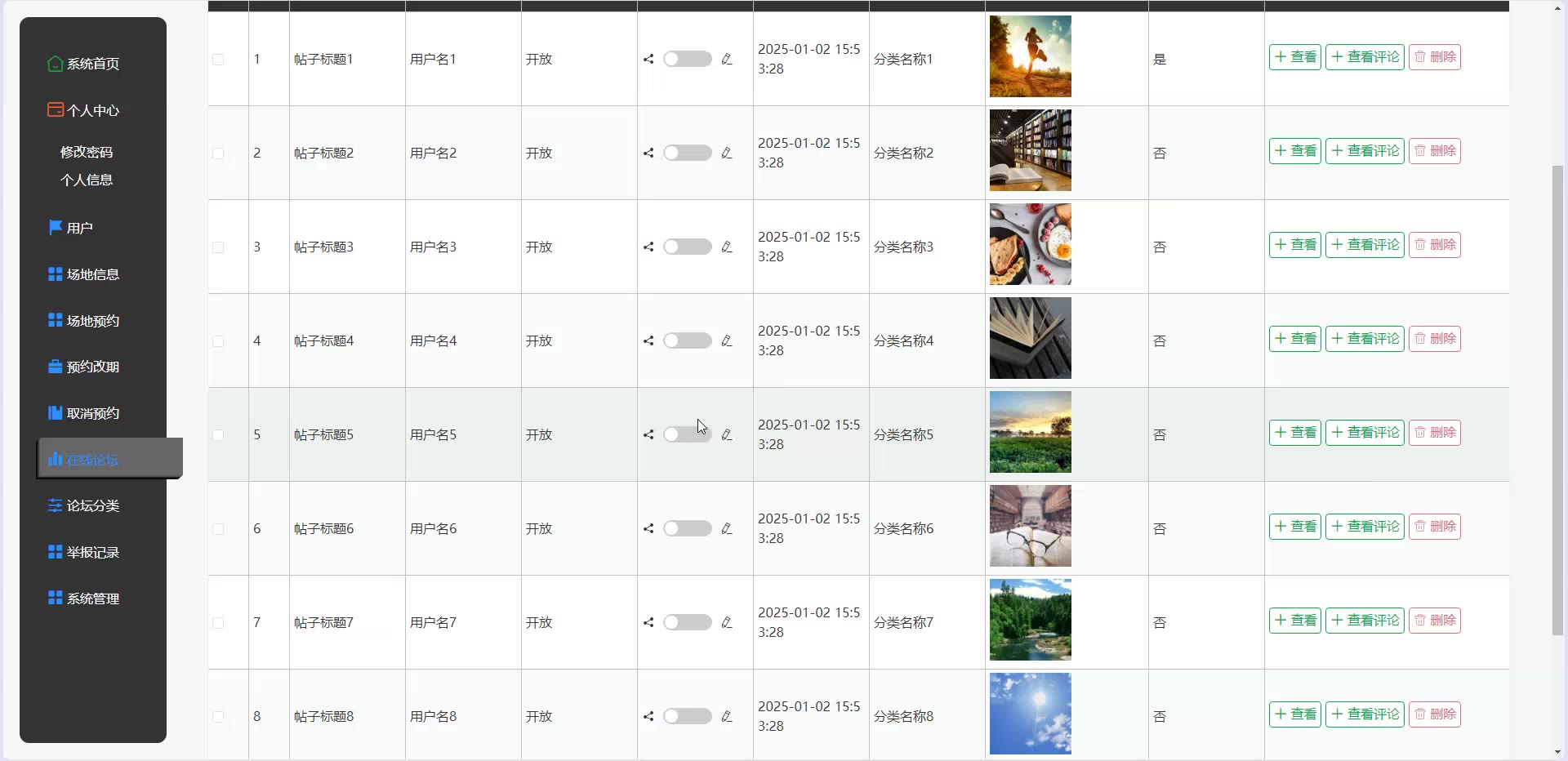The image size is (1568, 761).
Task: Select the 论坛分类 menu item
Action: (92, 505)
